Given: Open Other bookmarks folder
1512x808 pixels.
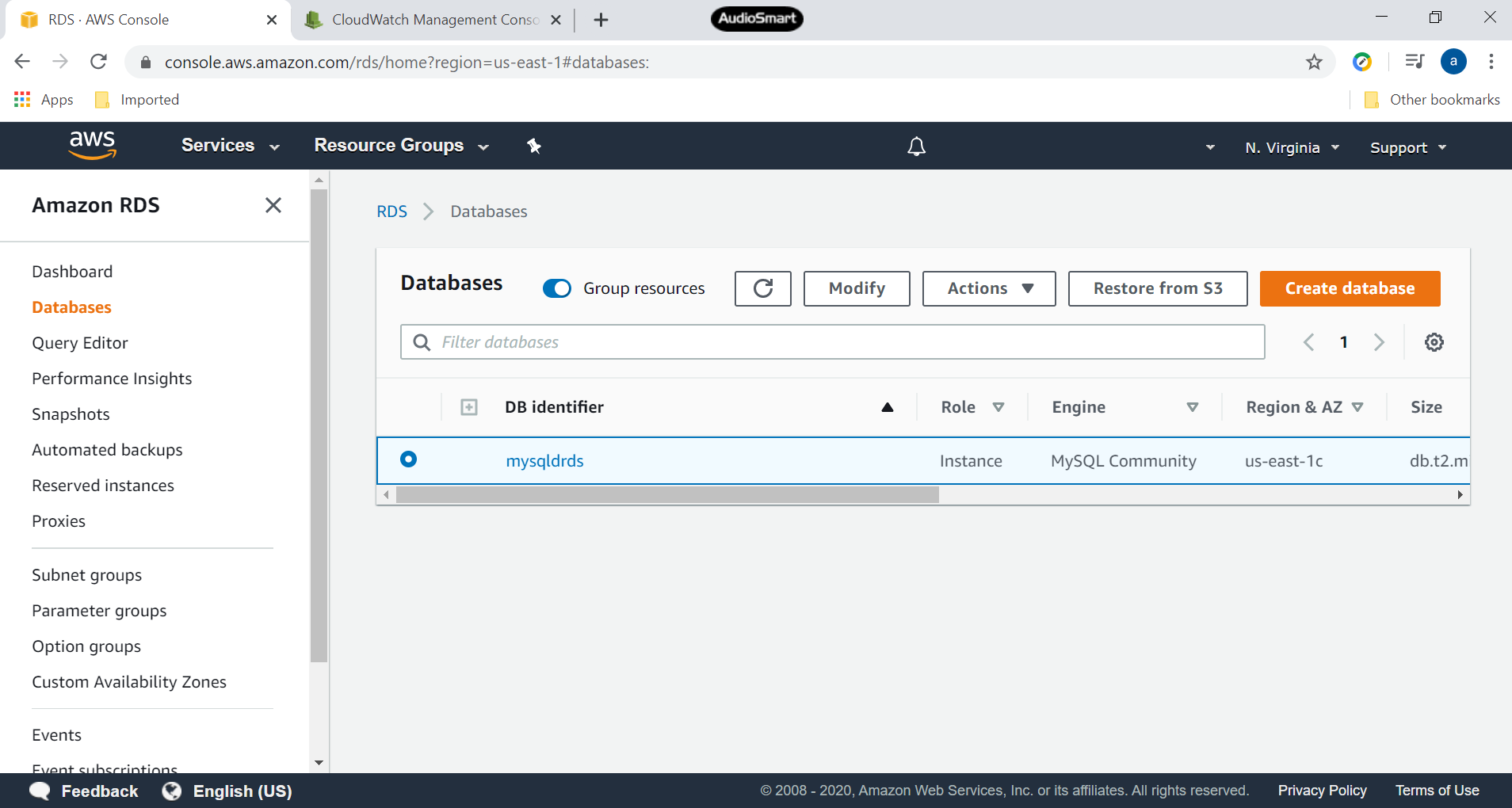Looking at the screenshot, I should click(x=1431, y=100).
